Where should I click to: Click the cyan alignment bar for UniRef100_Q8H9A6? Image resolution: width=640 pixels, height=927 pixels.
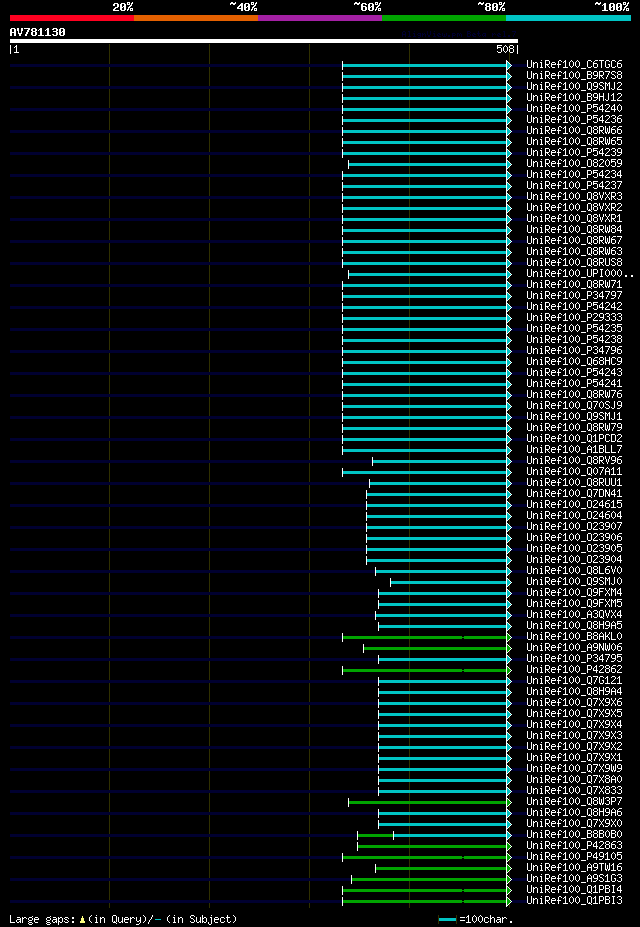point(443,813)
